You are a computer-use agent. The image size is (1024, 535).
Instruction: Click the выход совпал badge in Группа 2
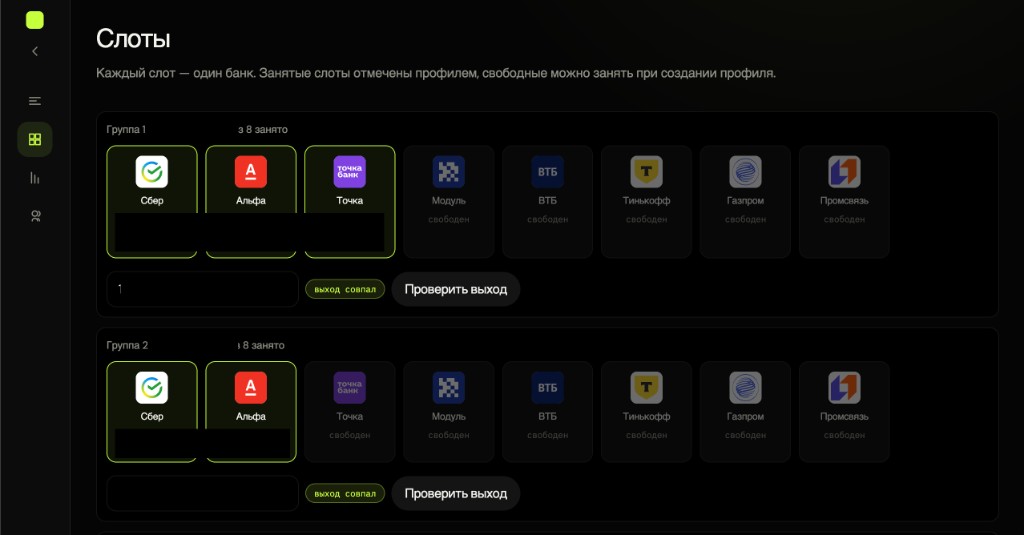(345, 494)
